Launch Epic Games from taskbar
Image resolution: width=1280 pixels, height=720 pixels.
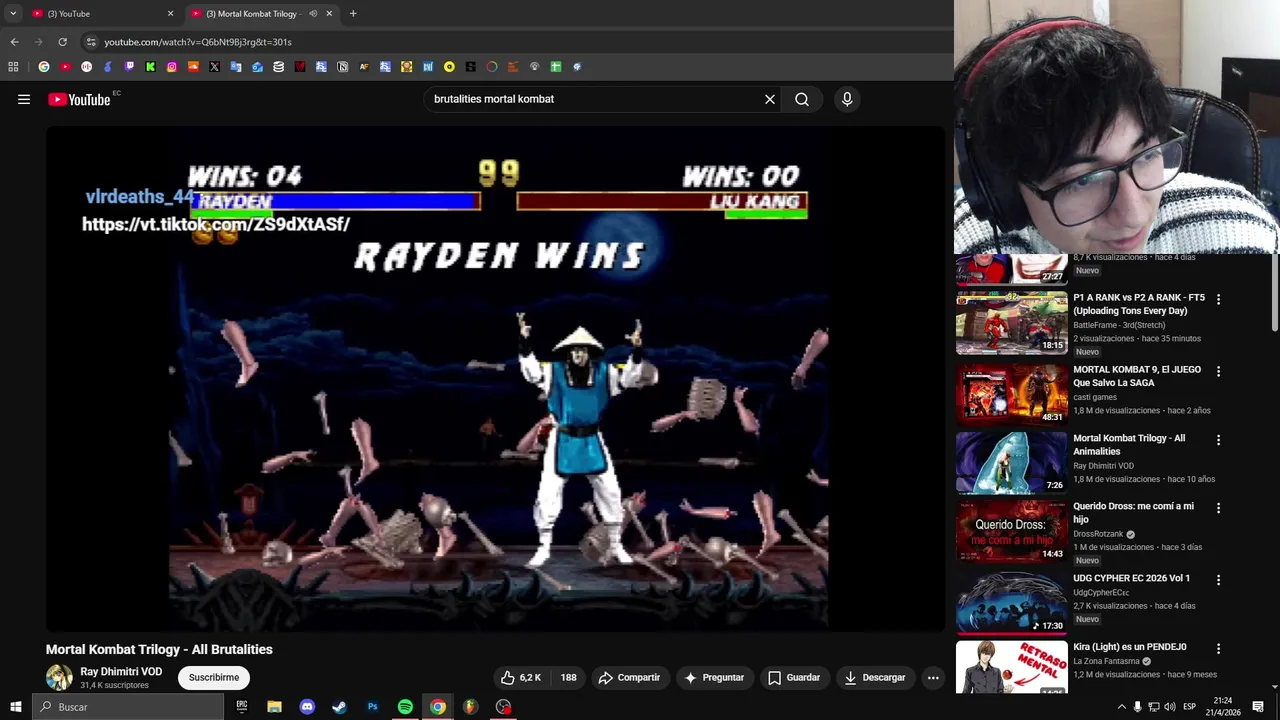(x=241, y=707)
